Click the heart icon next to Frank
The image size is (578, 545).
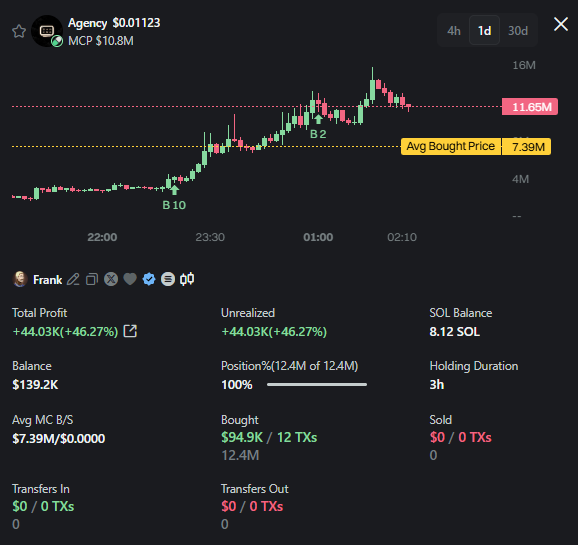point(130,279)
